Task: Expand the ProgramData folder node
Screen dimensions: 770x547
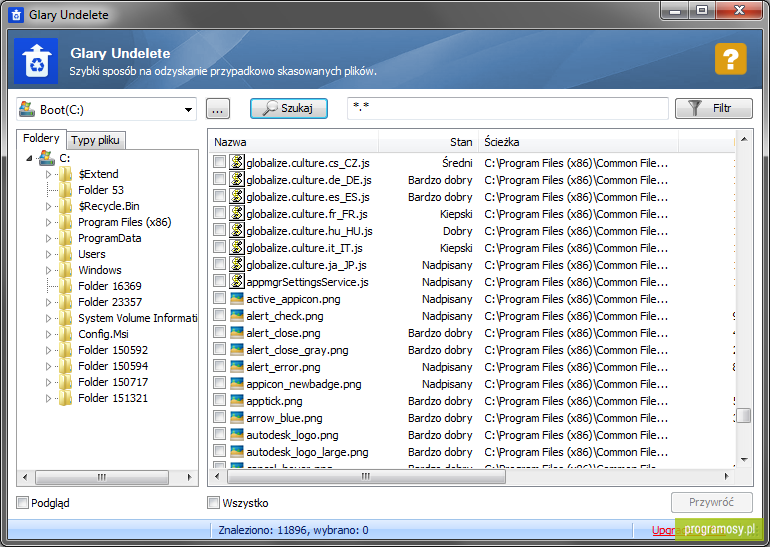Action: (48, 238)
